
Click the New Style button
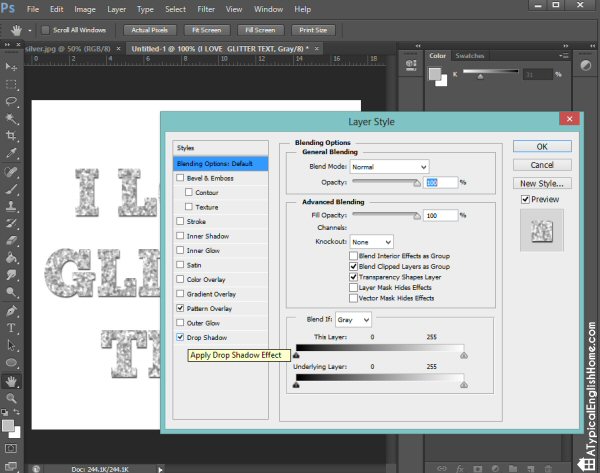pos(542,183)
